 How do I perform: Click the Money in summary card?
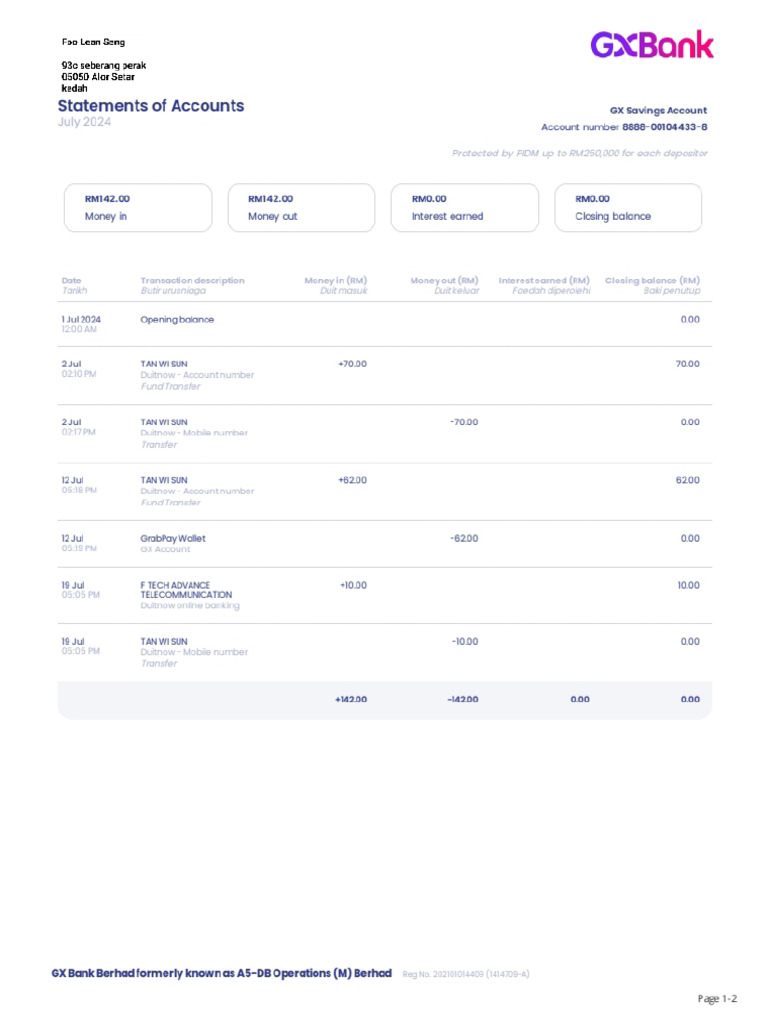click(x=138, y=208)
